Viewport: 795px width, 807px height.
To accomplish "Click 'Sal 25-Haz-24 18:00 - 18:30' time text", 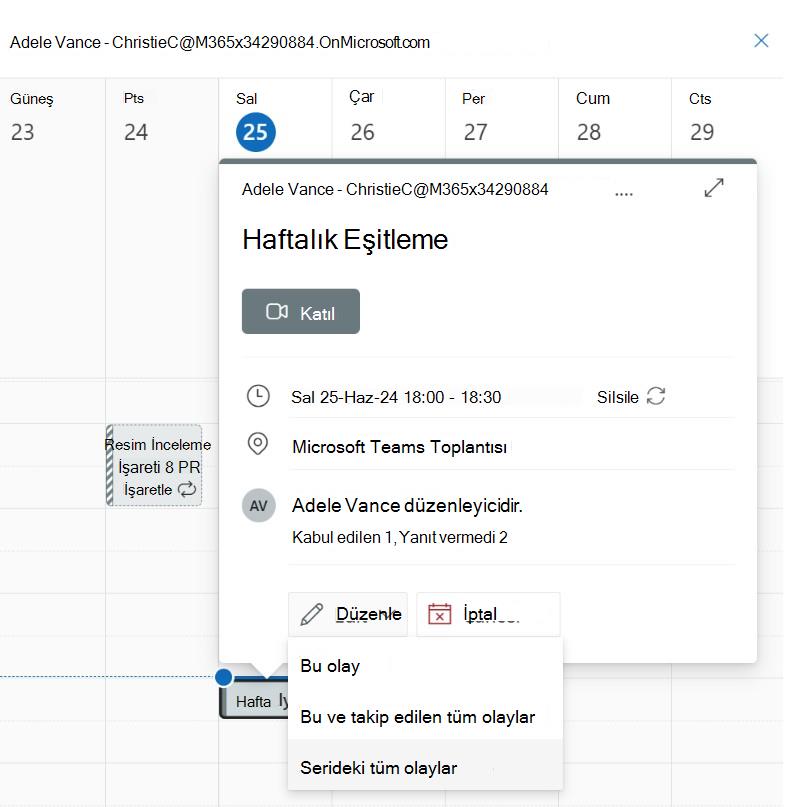I will (396, 397).
